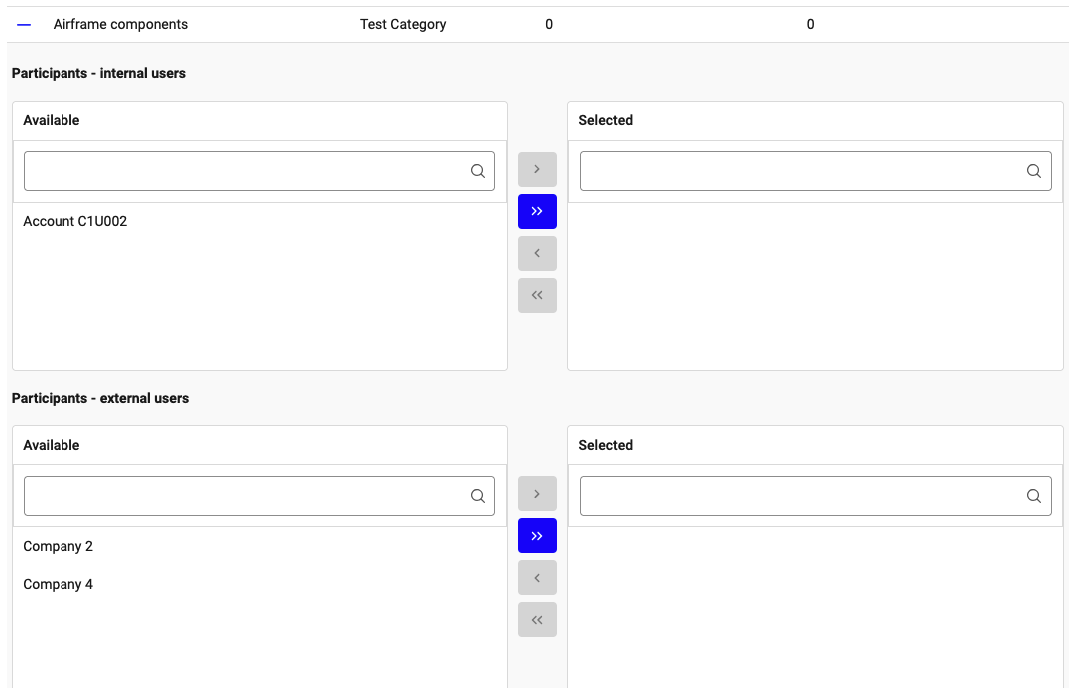
Task: Click single right arrow for internal users
Action: click(537, 169)
